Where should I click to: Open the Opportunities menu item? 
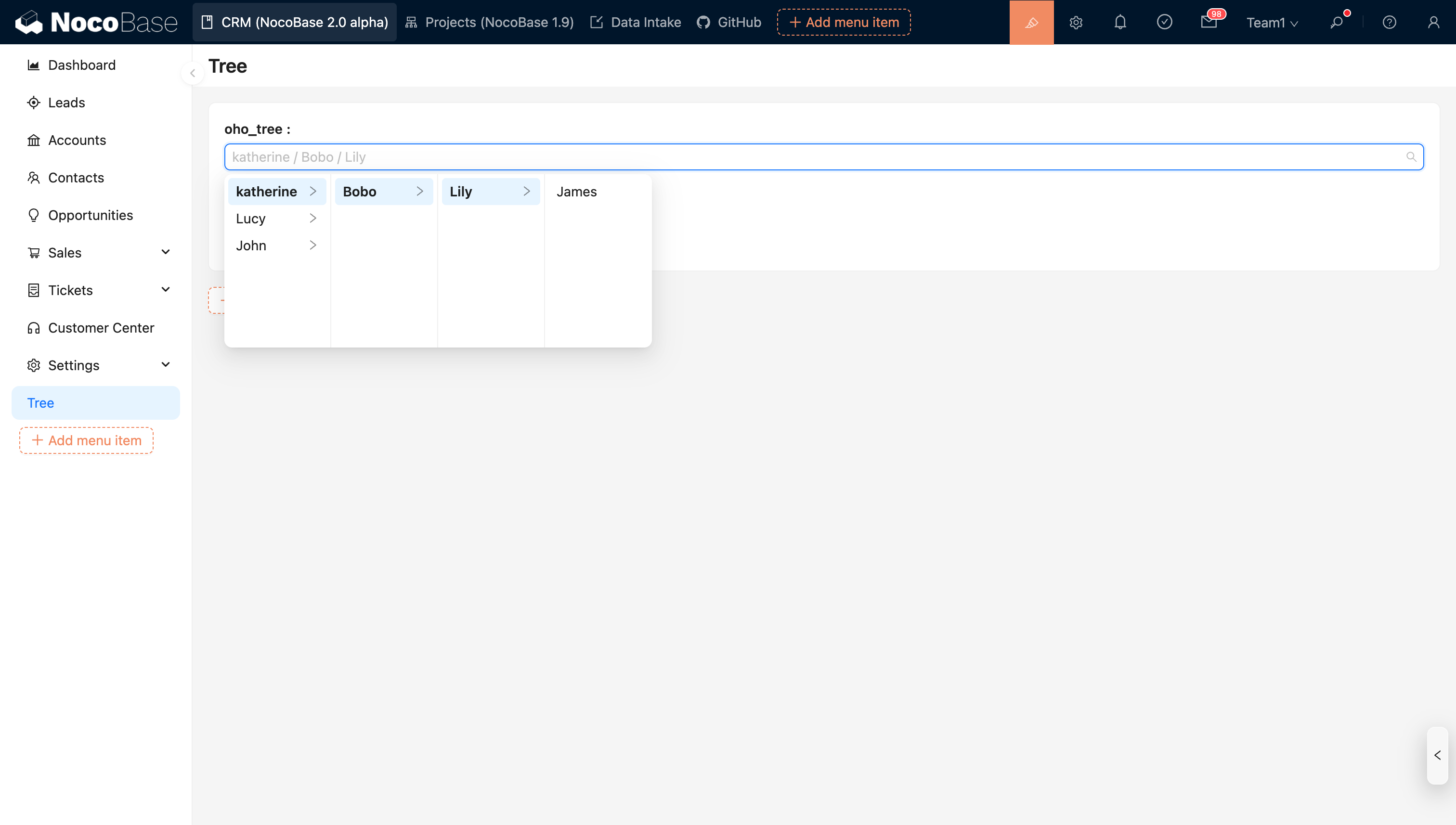[91, 215]
